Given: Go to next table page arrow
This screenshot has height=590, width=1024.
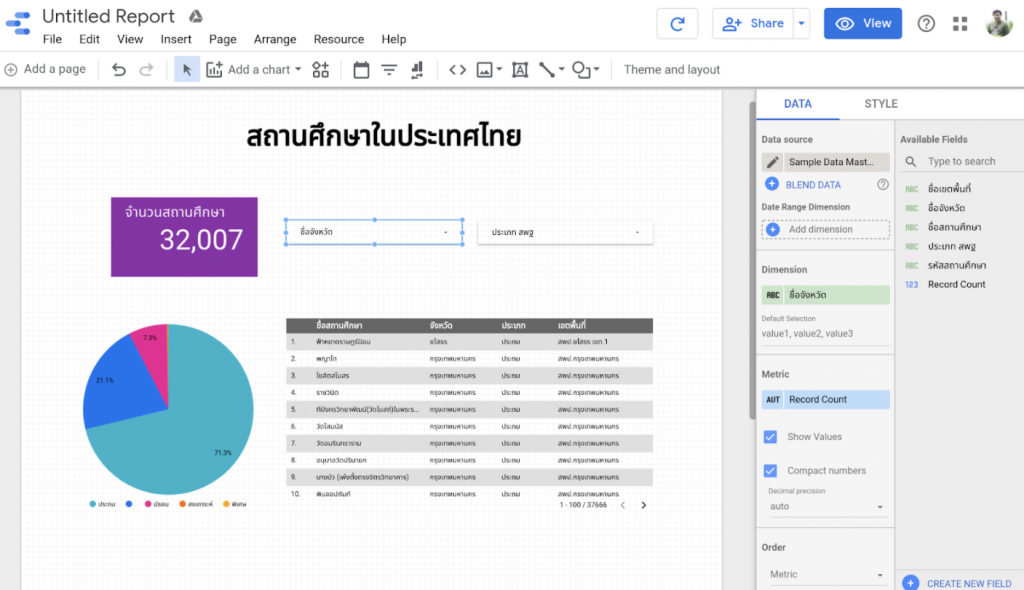Looking at the screenshot, I should [643, 505].
